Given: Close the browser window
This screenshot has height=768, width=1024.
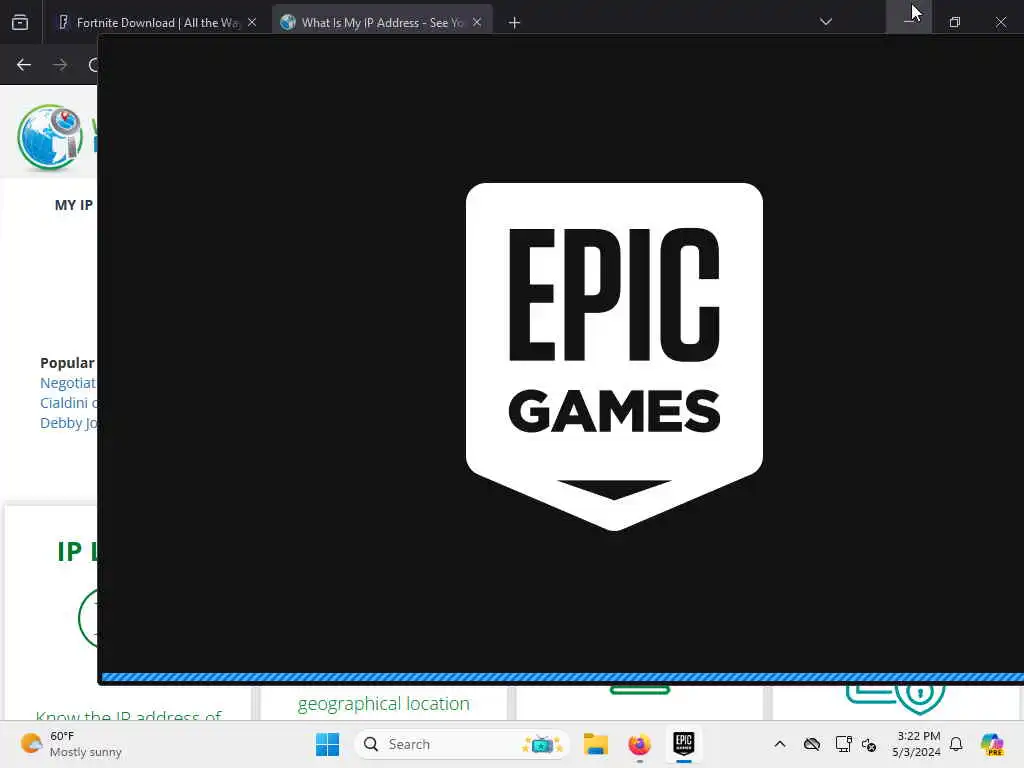Looking at the screenshot, I should [1000, 22].
